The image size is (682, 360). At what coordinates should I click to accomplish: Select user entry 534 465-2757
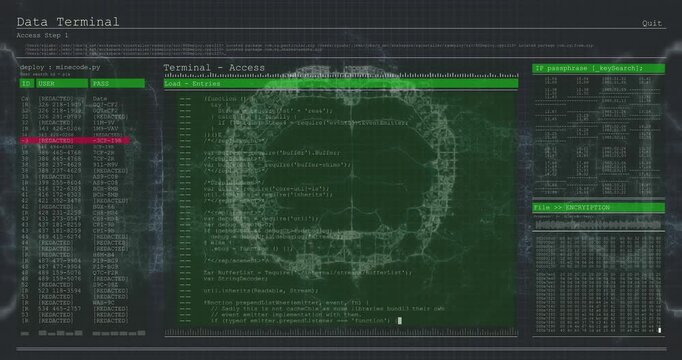[x=60, y=309]
